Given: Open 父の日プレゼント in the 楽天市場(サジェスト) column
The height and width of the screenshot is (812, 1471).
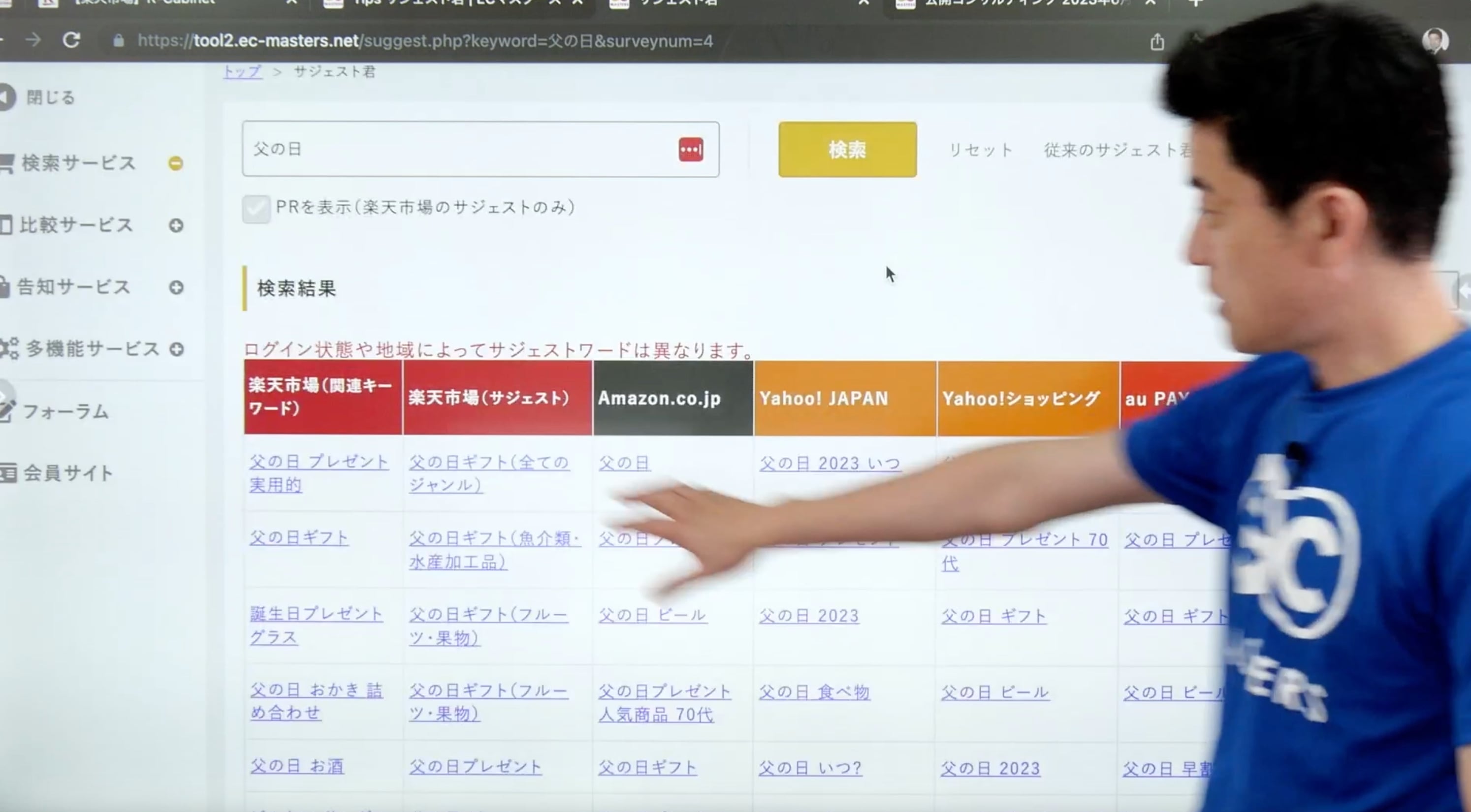Looking at the screenshot, I should (x=475, y=767).
